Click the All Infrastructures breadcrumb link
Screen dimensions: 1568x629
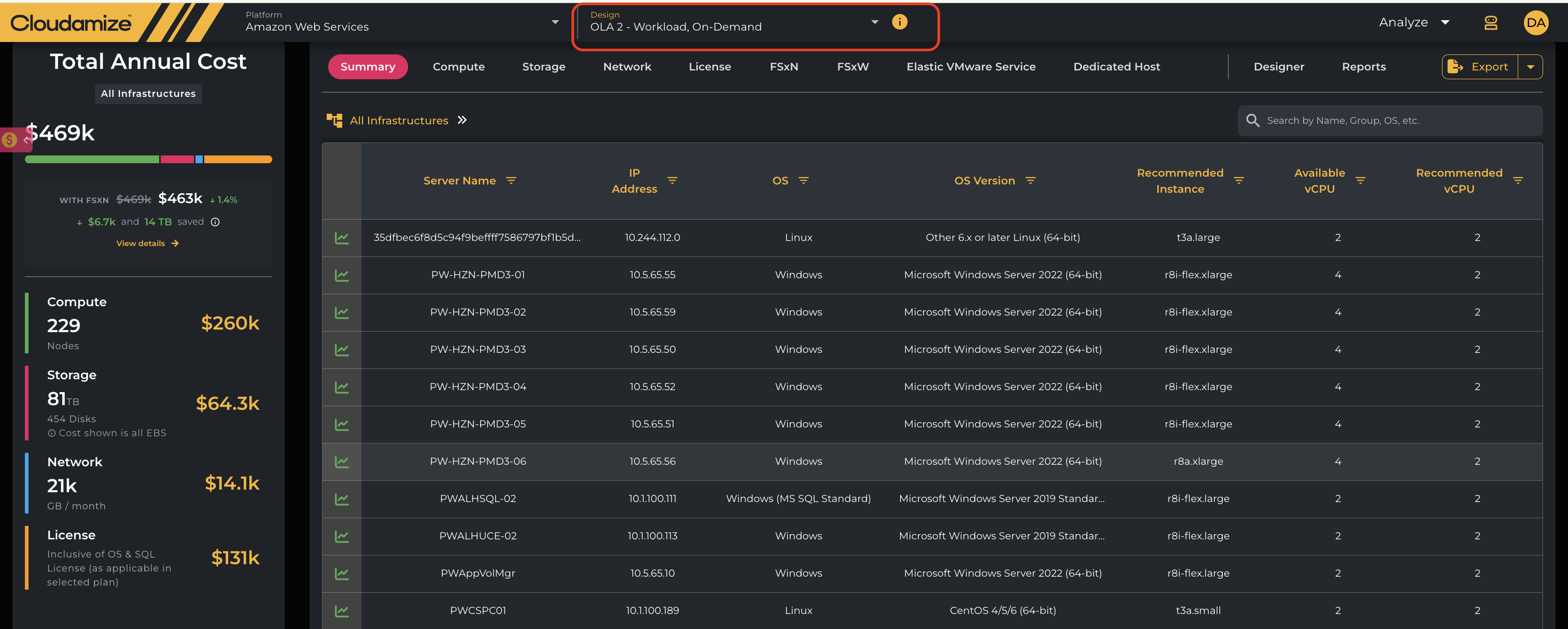point(399,120)
